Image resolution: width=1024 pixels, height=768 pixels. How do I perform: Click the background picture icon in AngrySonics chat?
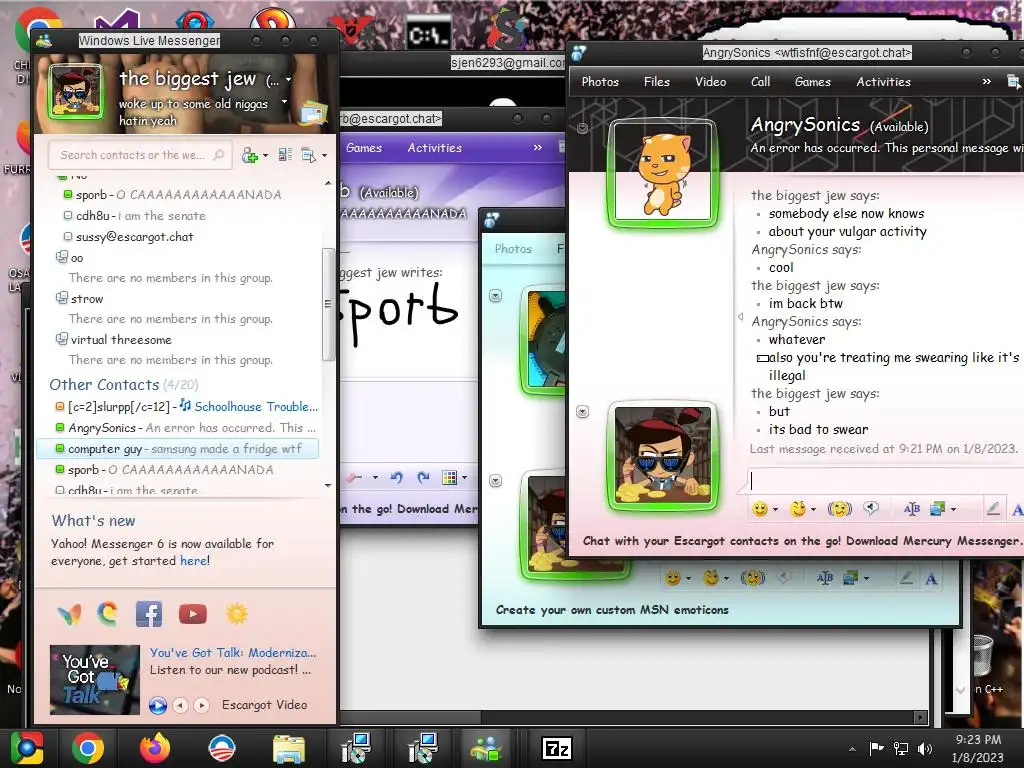938,509
